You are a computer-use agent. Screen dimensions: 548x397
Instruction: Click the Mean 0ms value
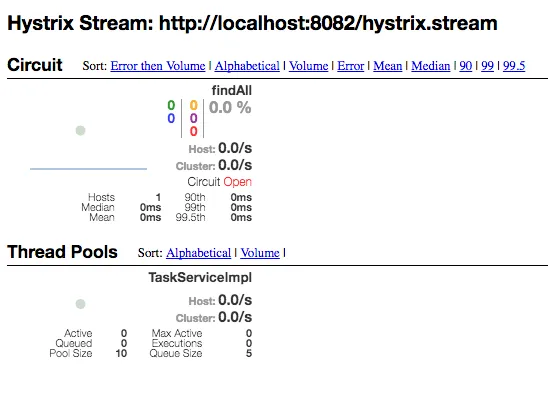point(150,218)
